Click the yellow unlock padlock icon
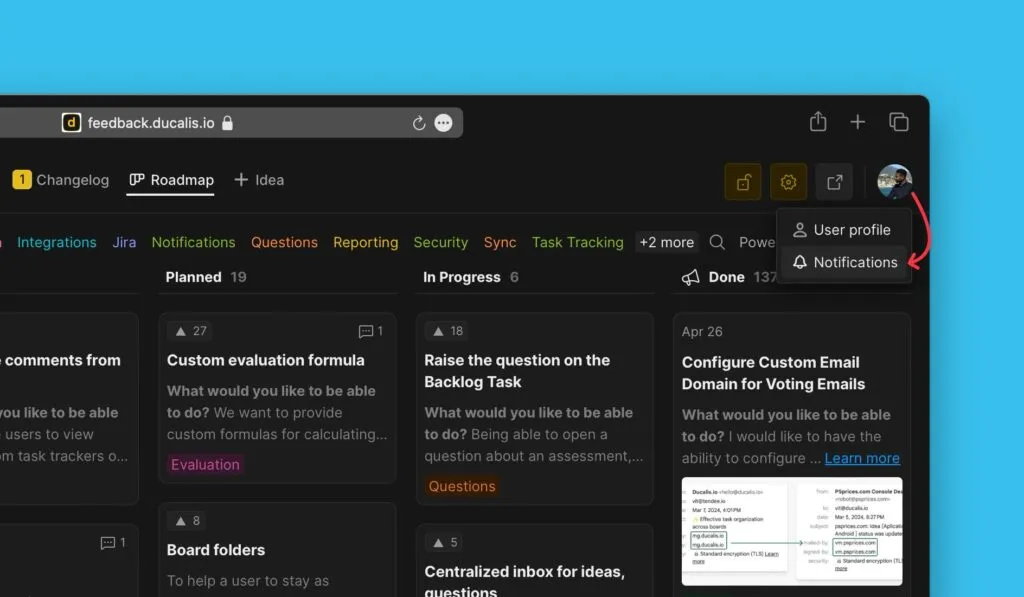 (743, 182)
